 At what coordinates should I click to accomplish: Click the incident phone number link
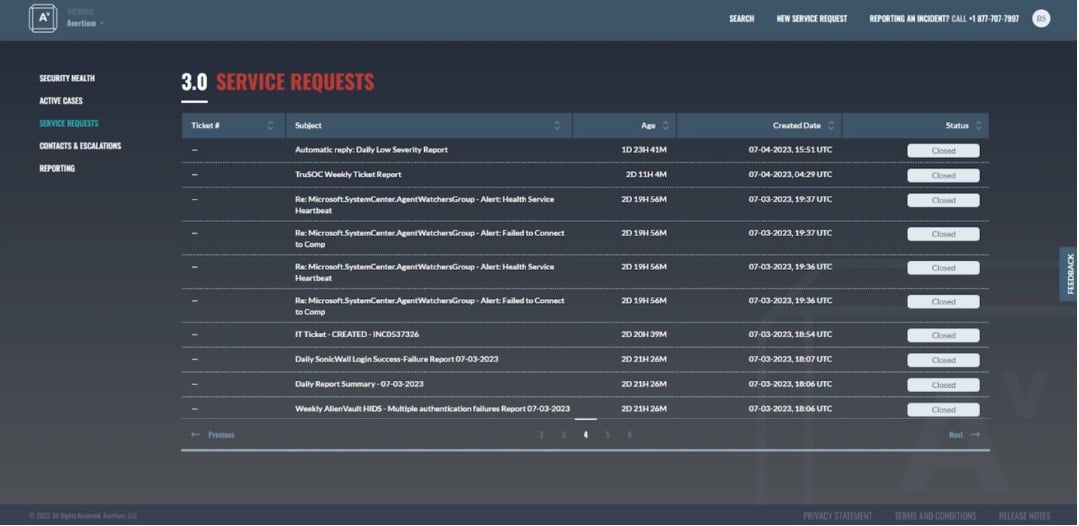click(994, 19)
